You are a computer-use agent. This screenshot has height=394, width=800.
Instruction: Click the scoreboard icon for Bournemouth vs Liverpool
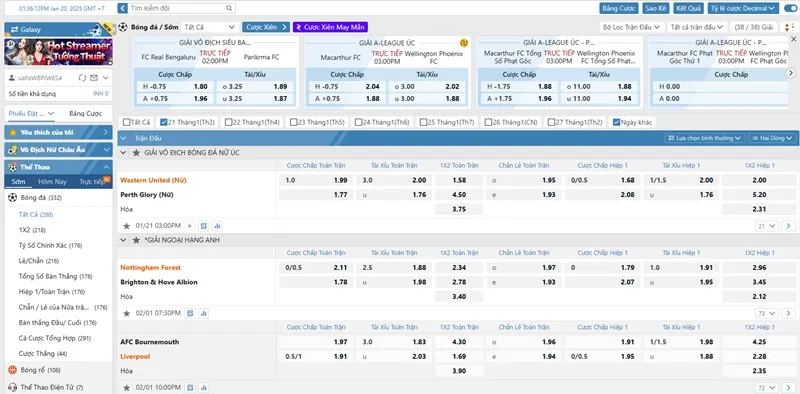coord(189,388)
